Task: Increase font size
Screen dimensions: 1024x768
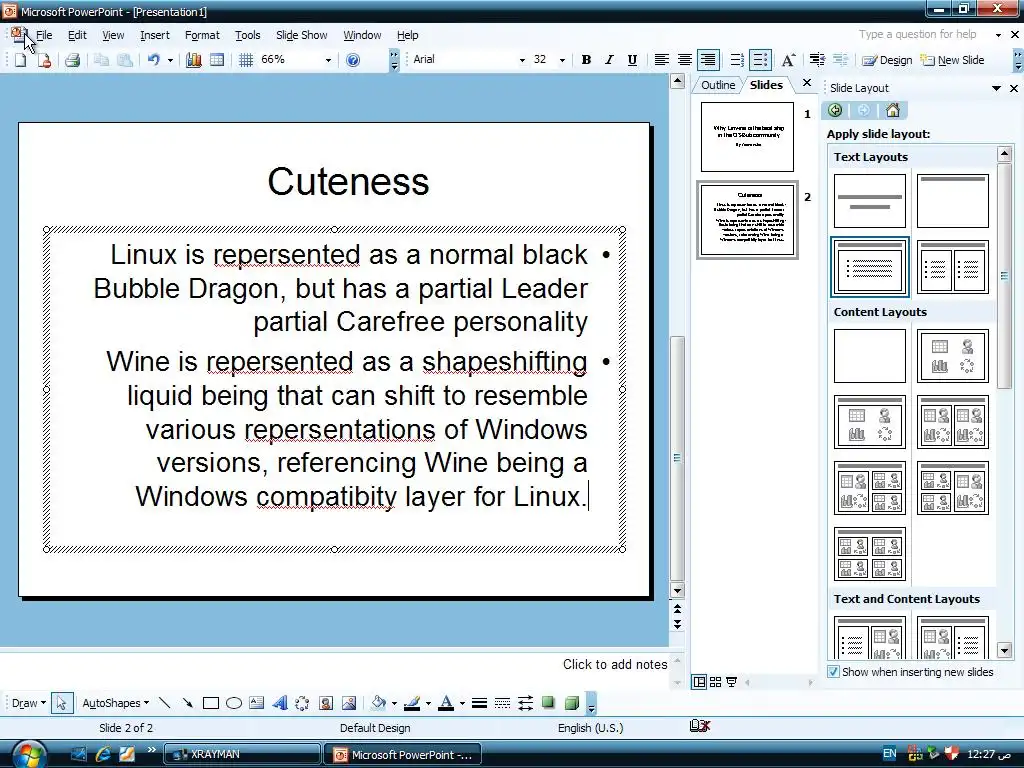Action: (788, 60)
